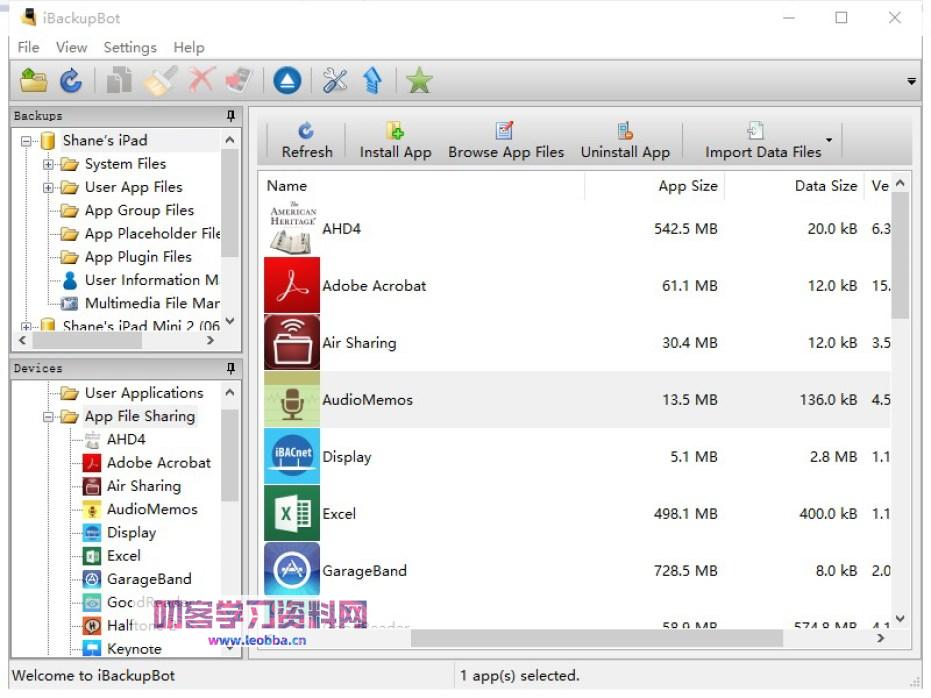
Task: Select App Placeholder Files in Backups tree
Action: 152,234
